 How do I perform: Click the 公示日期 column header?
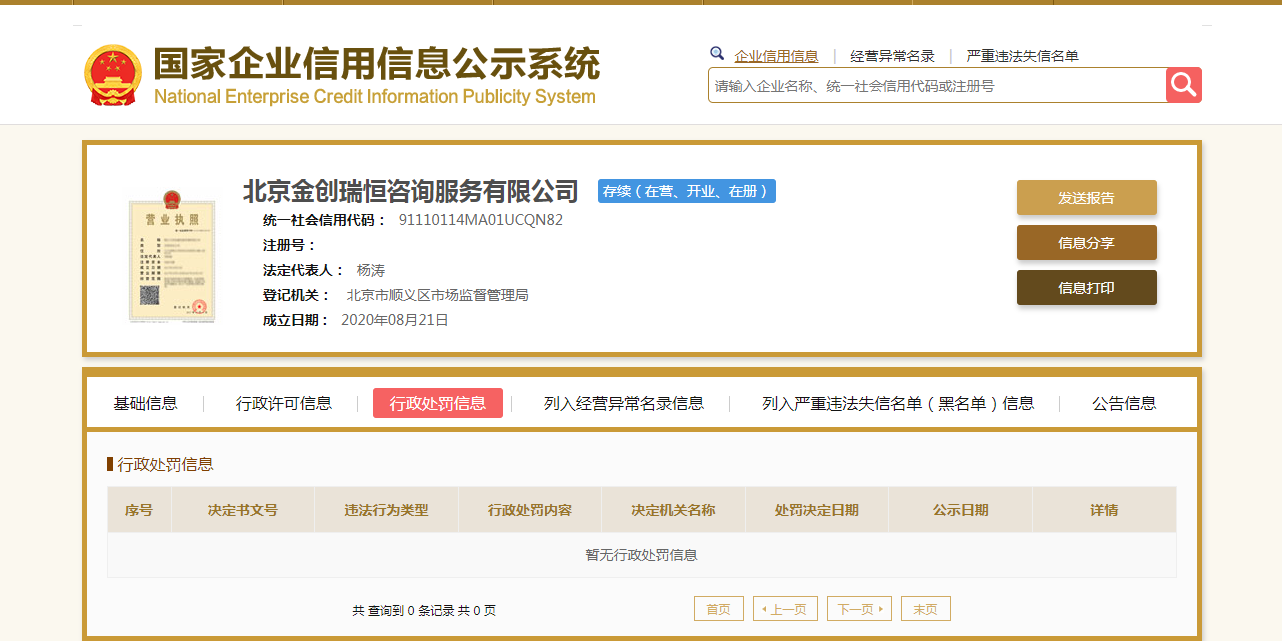[x=961, y=510]
